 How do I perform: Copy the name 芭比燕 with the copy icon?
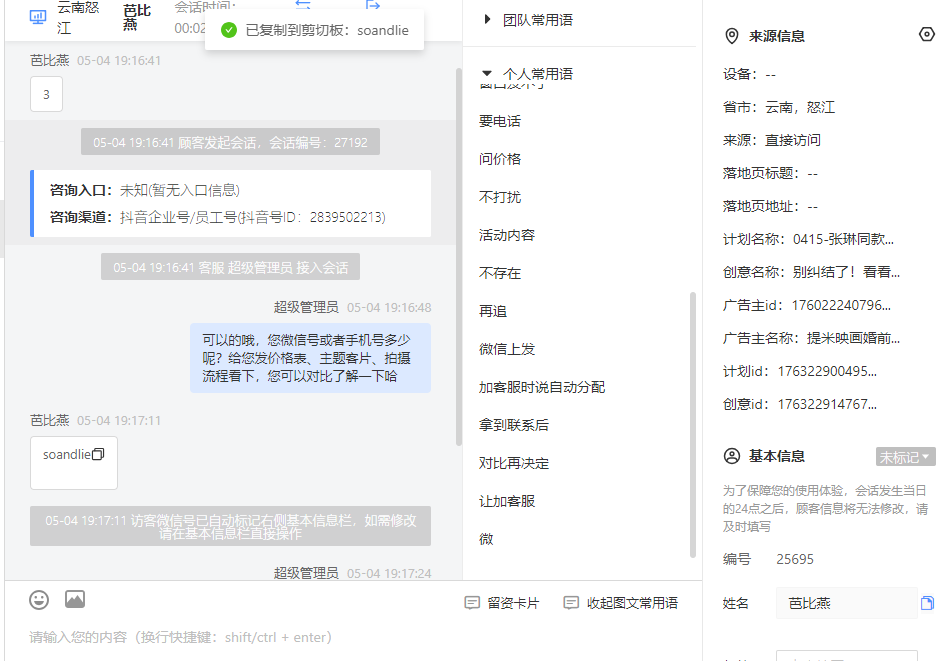(x=927, y=603)
